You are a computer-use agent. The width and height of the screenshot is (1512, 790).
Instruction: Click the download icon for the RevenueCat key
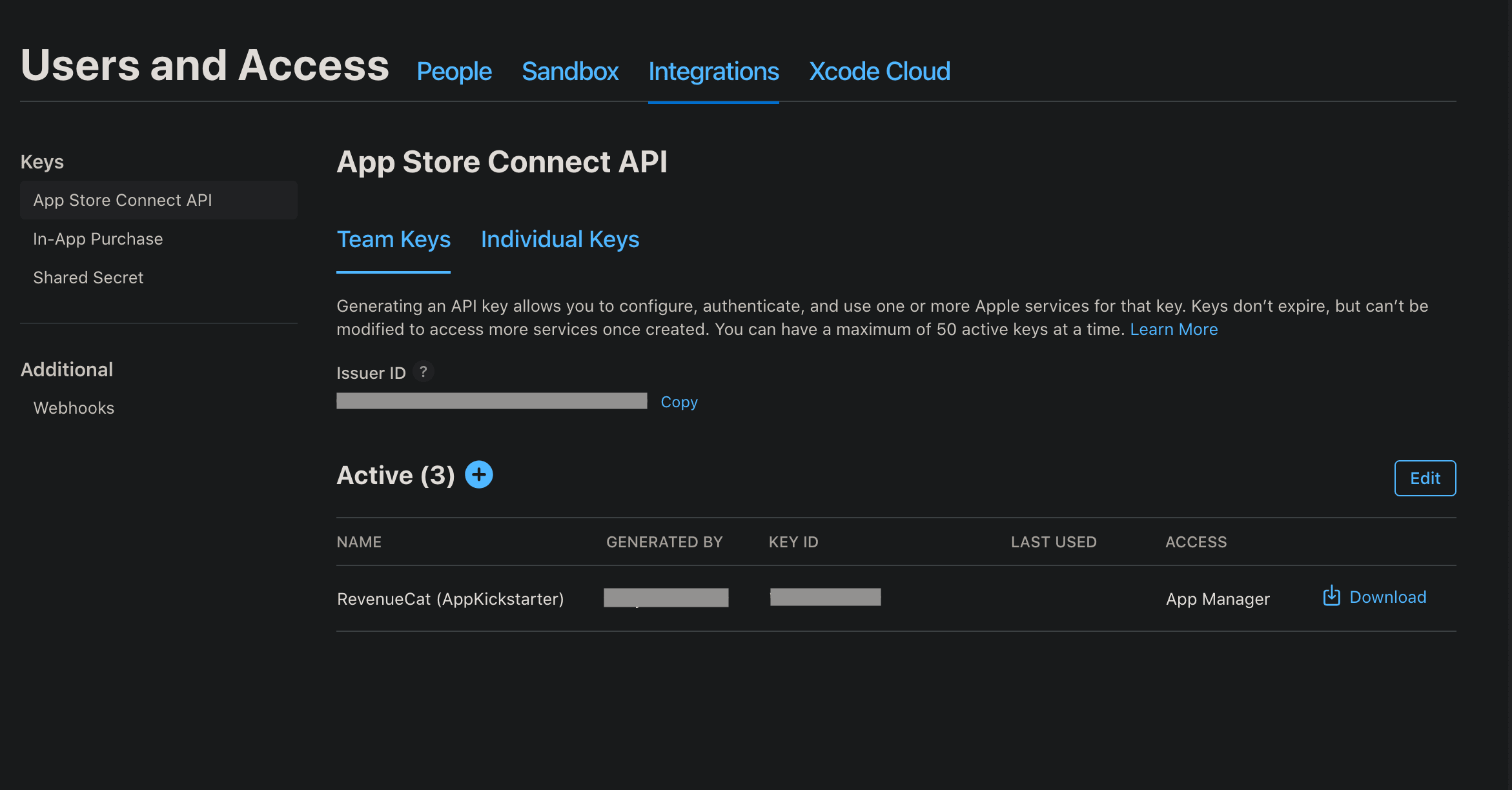pos(1331,596)
